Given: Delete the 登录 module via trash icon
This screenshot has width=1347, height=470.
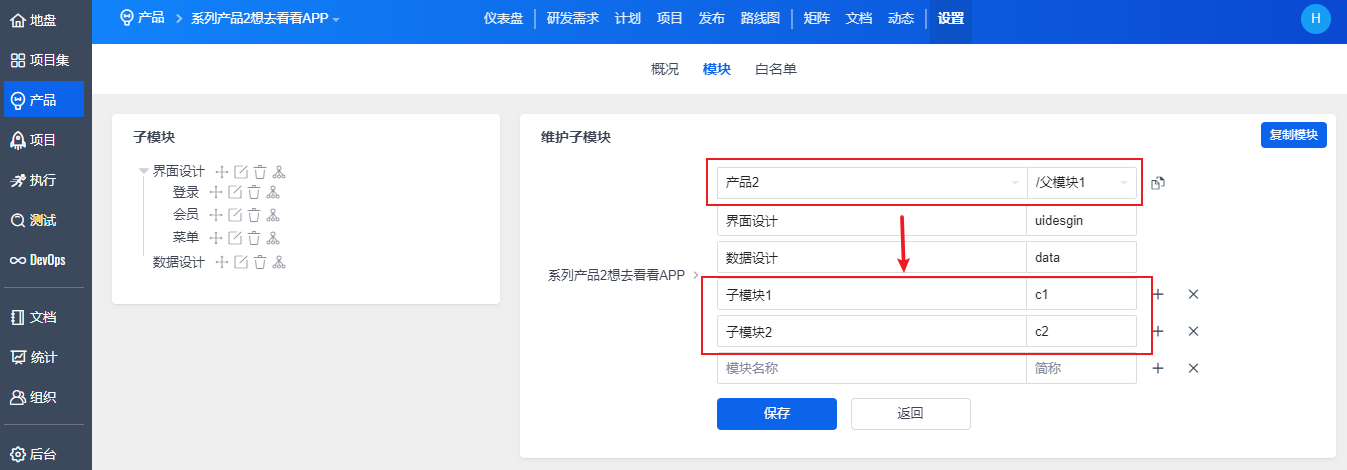Looking at the screenshot, I should 254,193.
